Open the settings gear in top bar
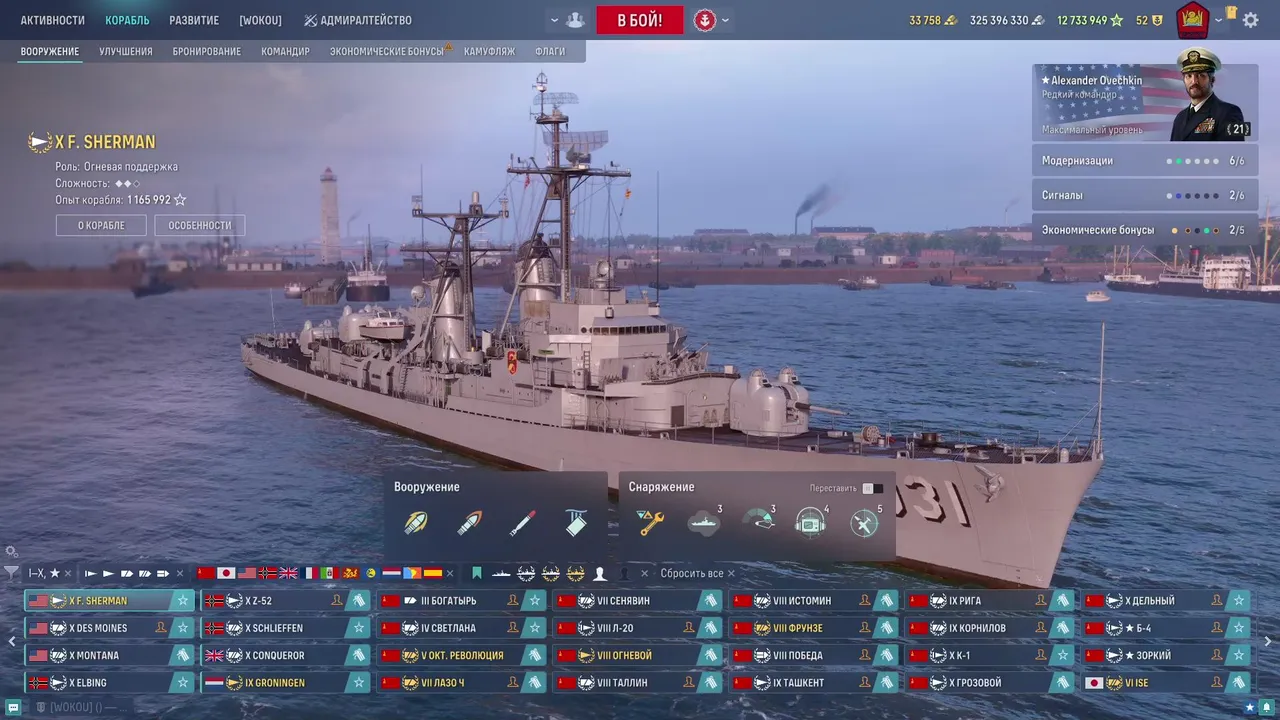 point(1251,20)
